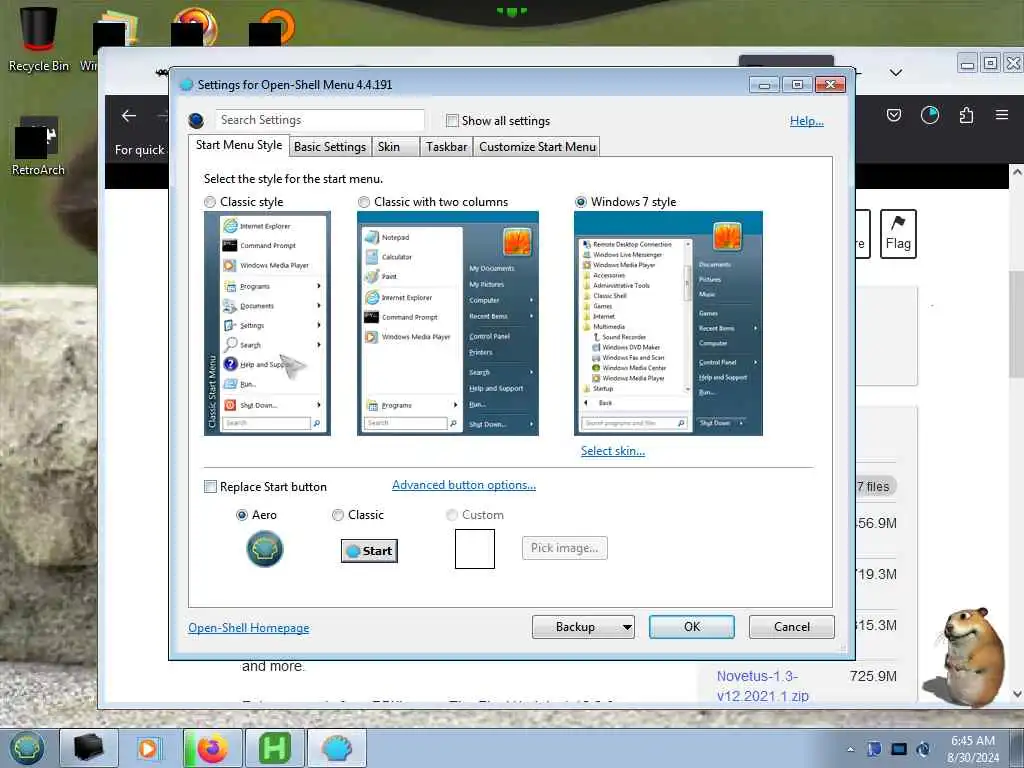Screen dimensions: 1024x768
Task: Select the Aero button radio option
Action: [x=242, y=515]
